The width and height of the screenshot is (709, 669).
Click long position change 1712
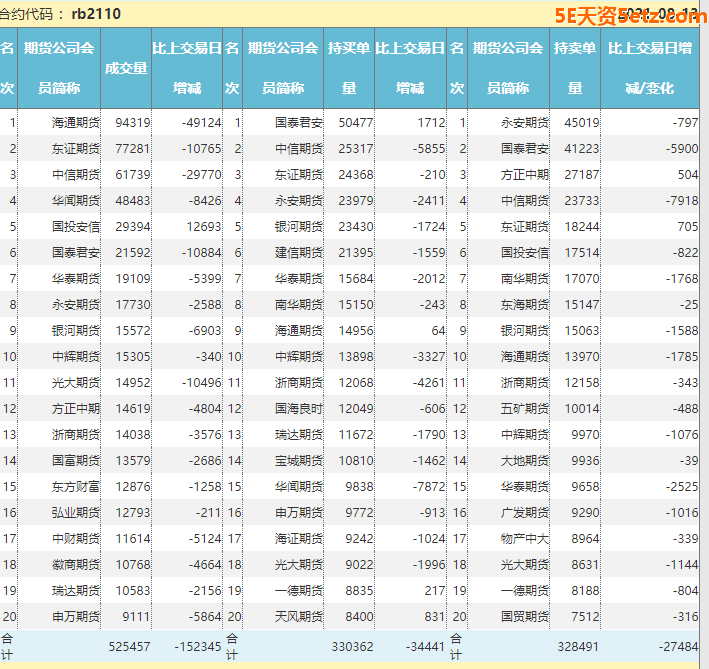pyautogui.click(x=431, y=122)
